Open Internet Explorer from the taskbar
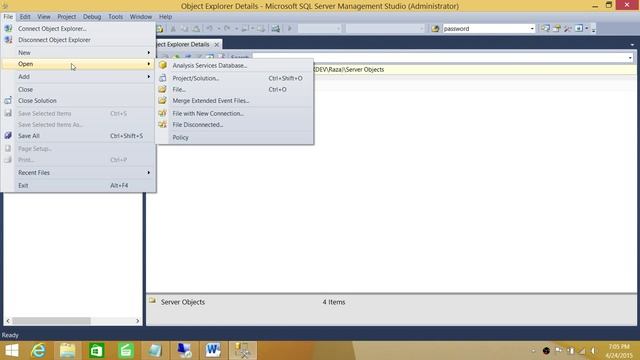Viewport: 640px width, 360px height. tap(38, 351)
